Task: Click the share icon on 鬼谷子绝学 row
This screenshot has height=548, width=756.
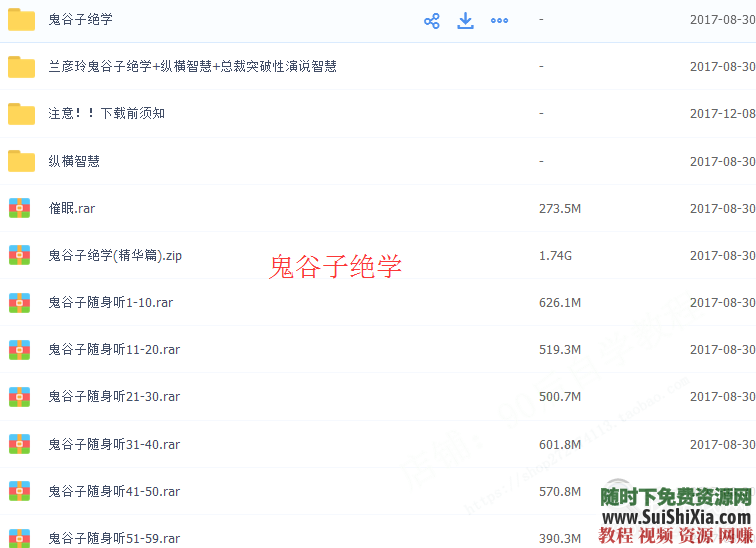Action: coord(432,21)
